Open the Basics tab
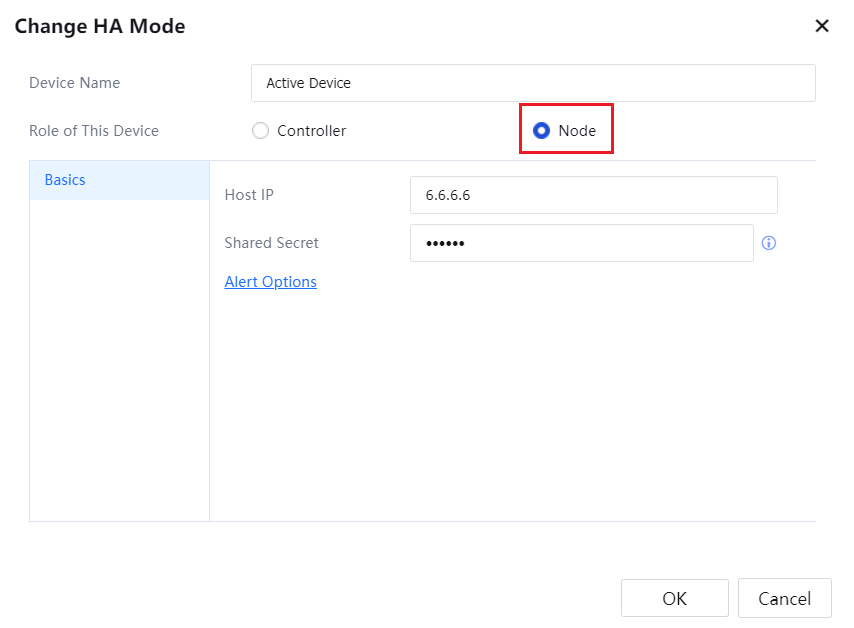This screenshot has width=854, height=628. pyautogui.click(x=119, y=180)
